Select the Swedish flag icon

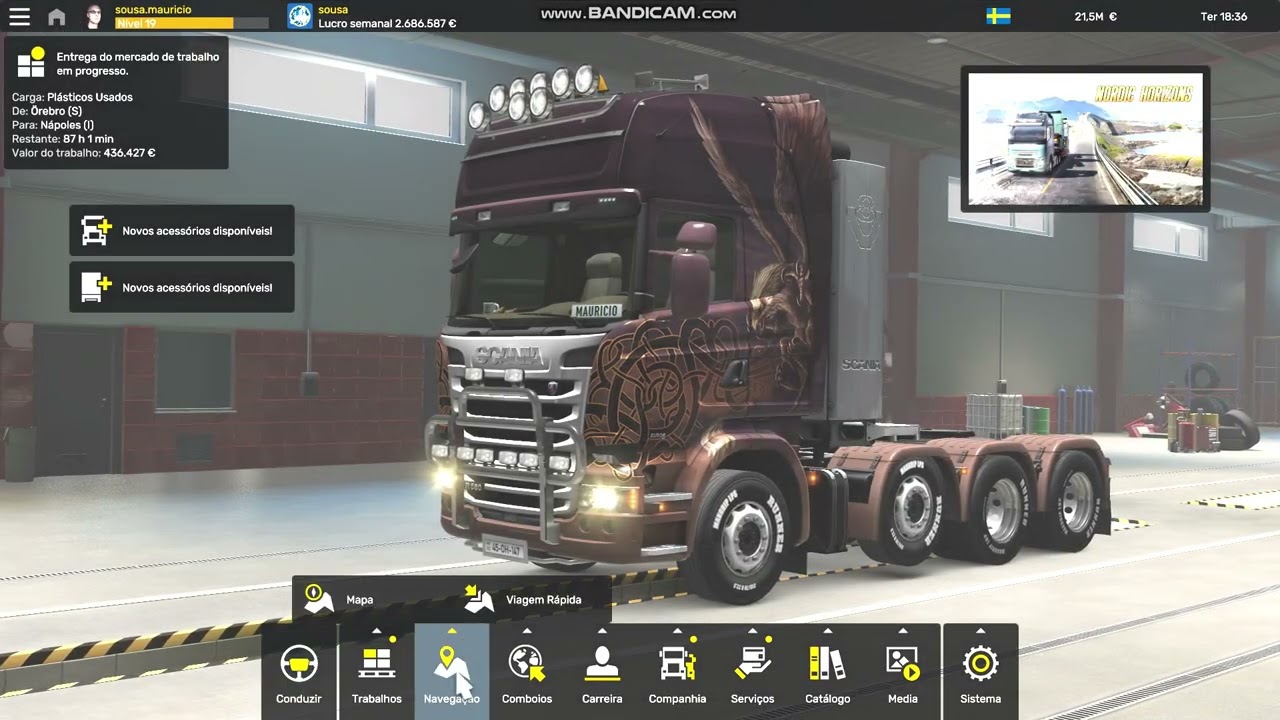(x=998, y=16)
